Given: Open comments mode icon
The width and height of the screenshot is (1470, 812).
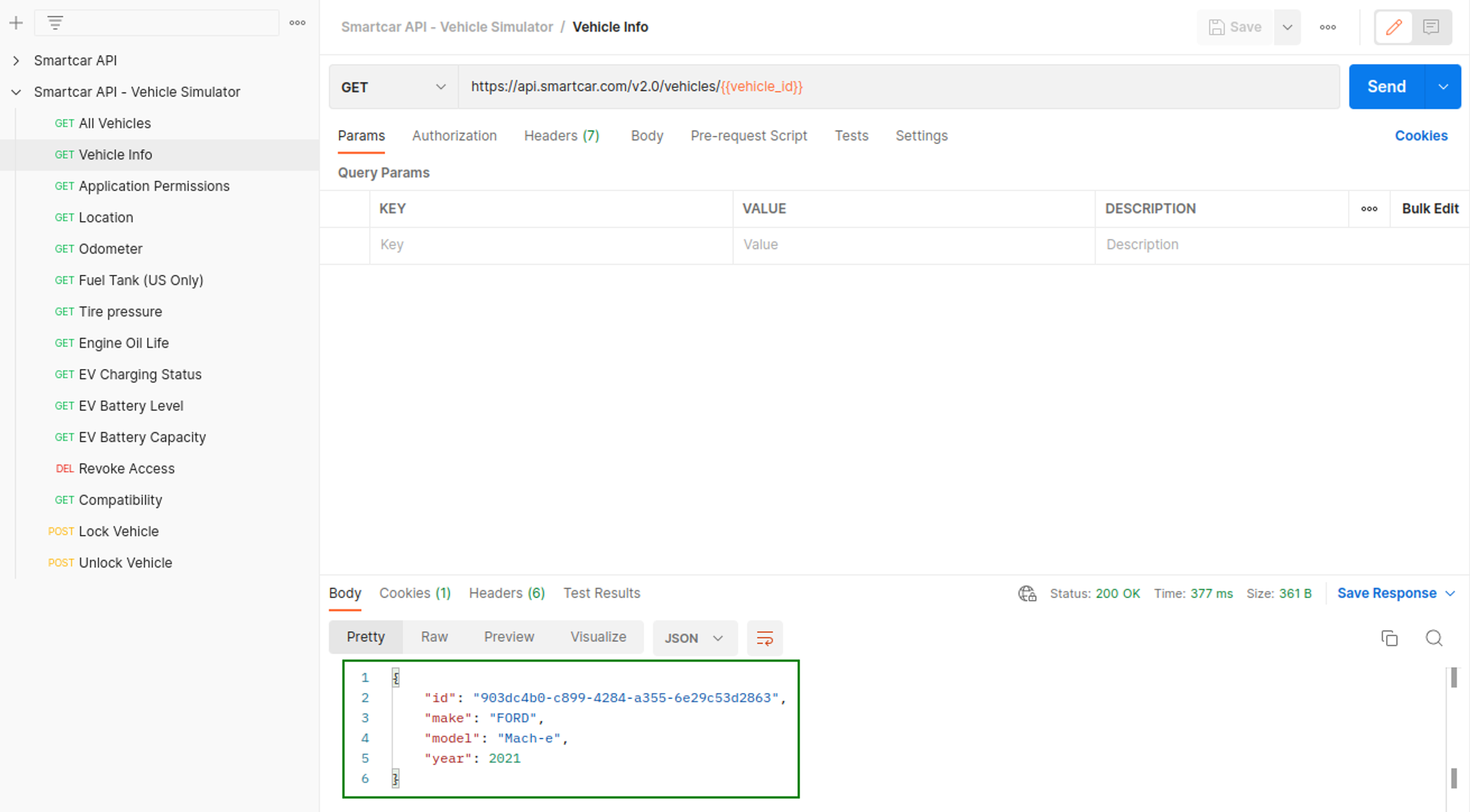Looking at the screenshot, I should pyautogui.click(x=1431, y=27).
